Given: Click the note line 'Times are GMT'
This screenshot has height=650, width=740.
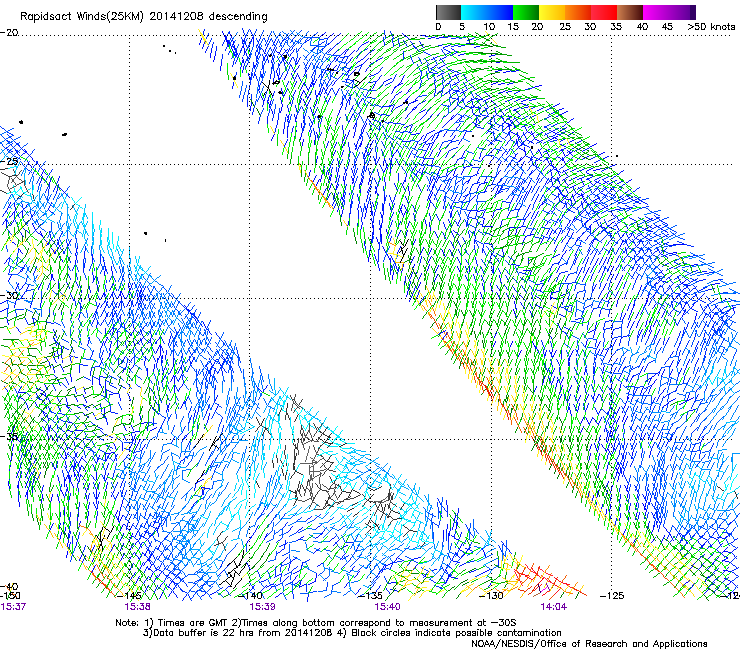Looking at the screenshot, I should coord(193,623).
